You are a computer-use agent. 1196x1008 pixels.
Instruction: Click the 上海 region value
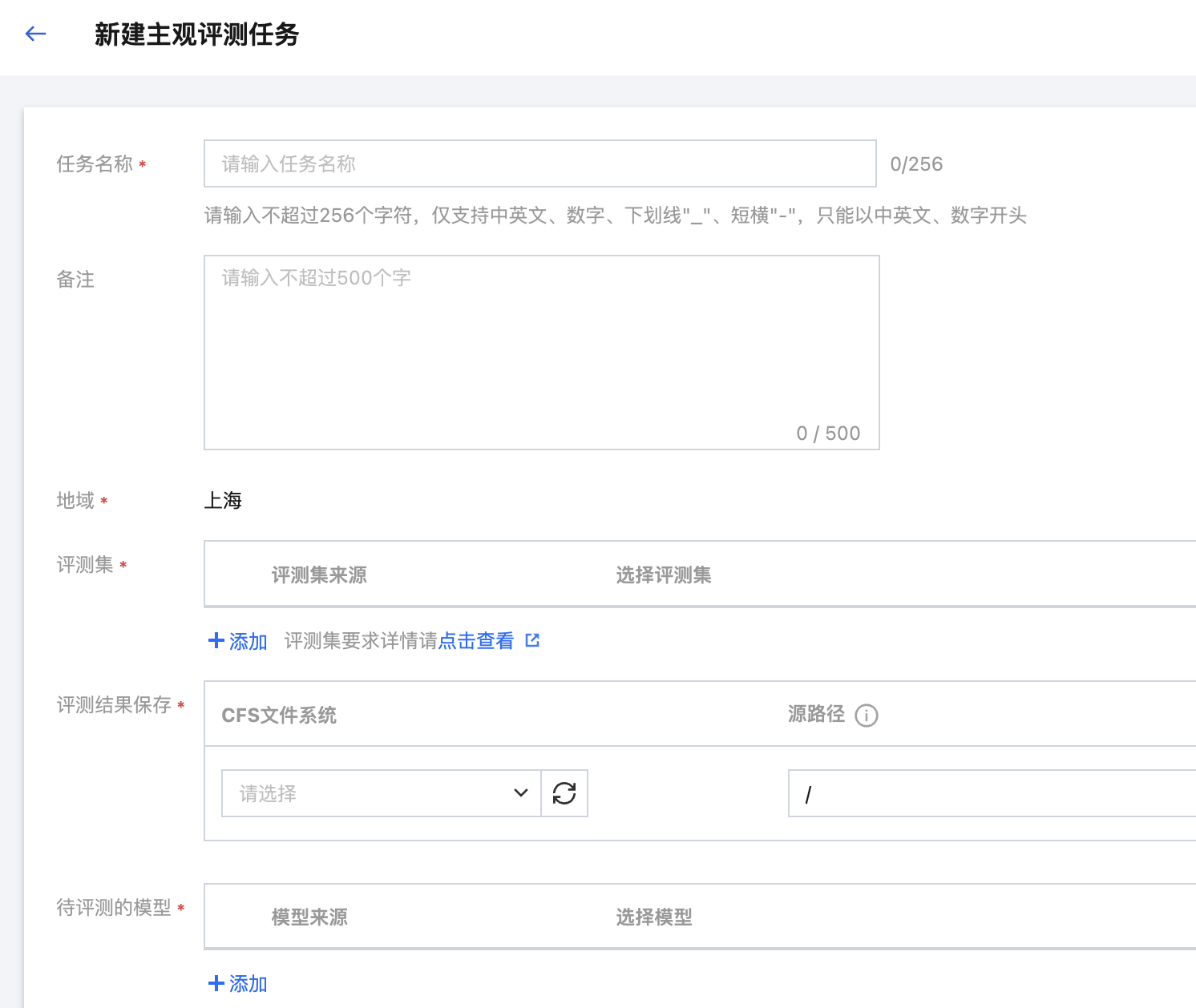click(x=223, y=500)
